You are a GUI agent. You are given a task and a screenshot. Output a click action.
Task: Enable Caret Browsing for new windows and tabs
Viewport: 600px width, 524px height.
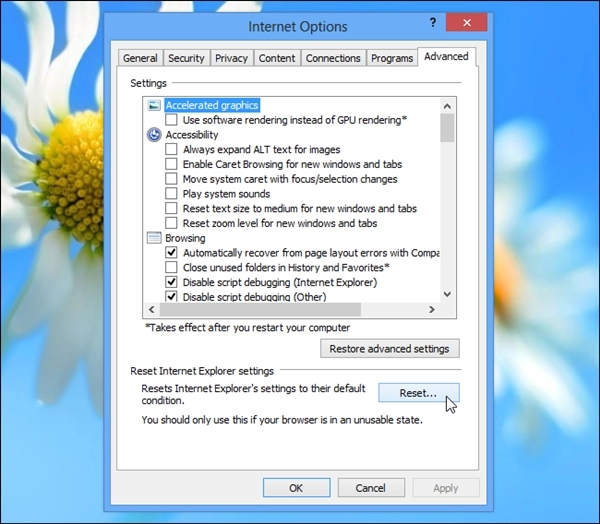click(x=171, y=164)
